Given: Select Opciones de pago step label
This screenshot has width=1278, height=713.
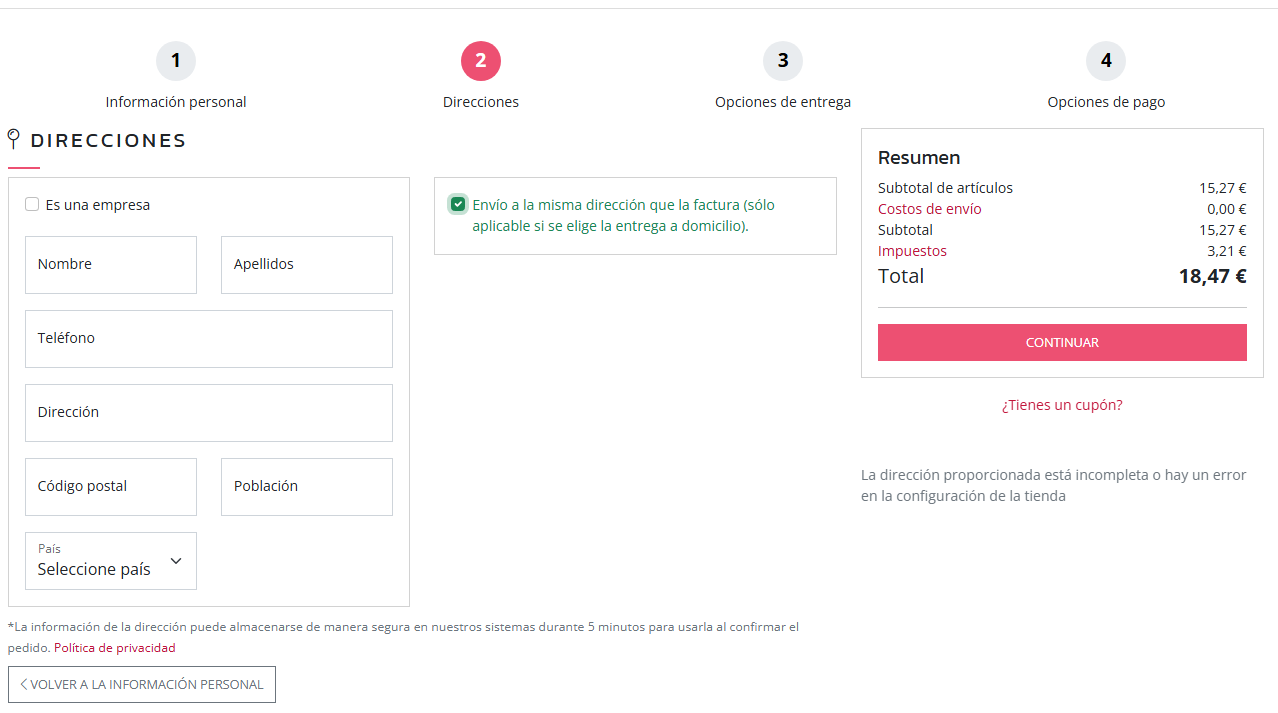Looking at the screenshot, I should [1106, 102].
